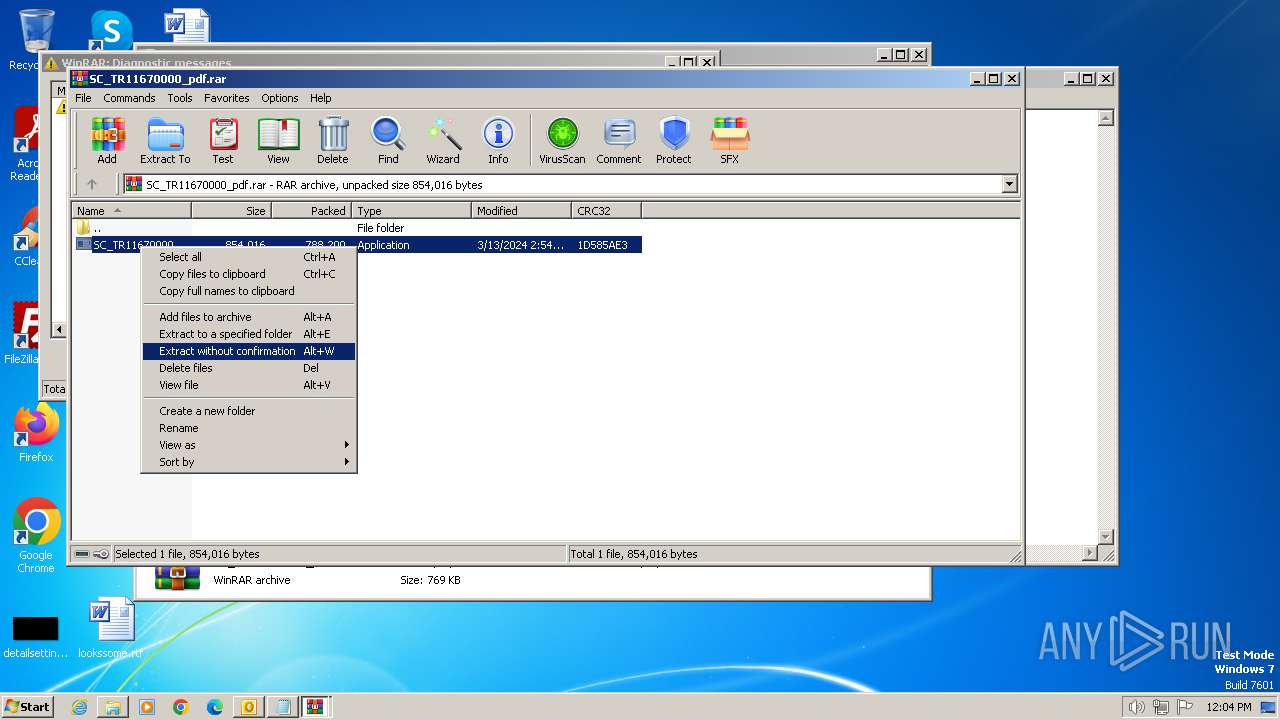Image resolution: width=1280 pixels, height=720 pixels.
Task: Sort by Packed column header
Action: pos(311,211)
